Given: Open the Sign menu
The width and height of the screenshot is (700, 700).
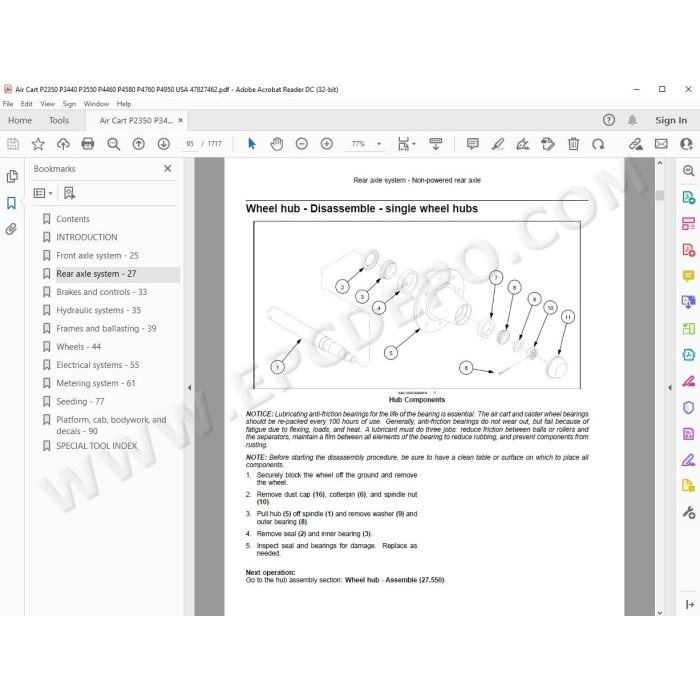Looking at the screenshot, I should pyautogui.click(x=69, y=104).
